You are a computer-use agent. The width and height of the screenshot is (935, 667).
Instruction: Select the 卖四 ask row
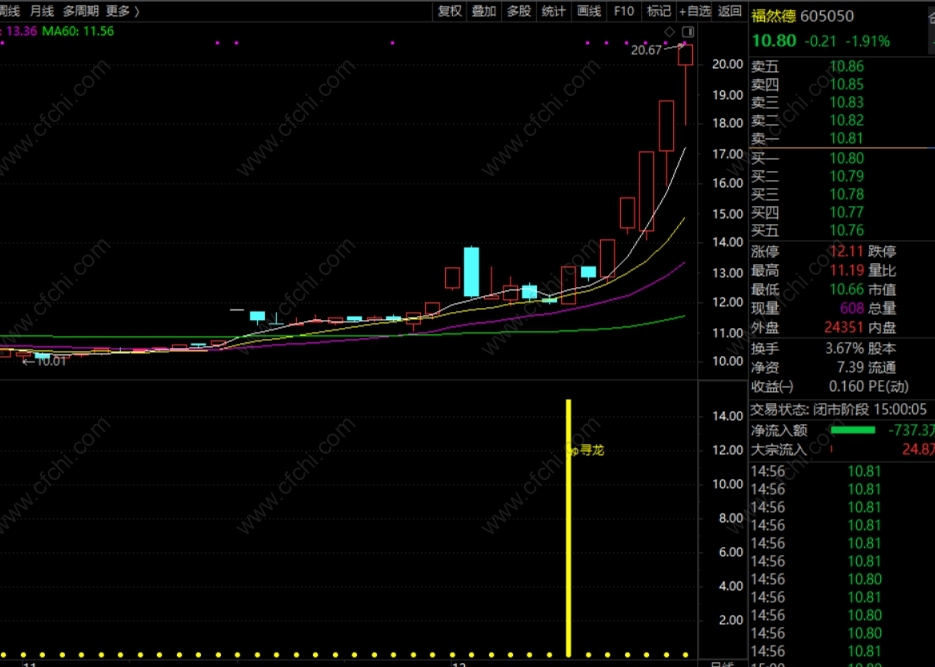(x=841, y=84)
